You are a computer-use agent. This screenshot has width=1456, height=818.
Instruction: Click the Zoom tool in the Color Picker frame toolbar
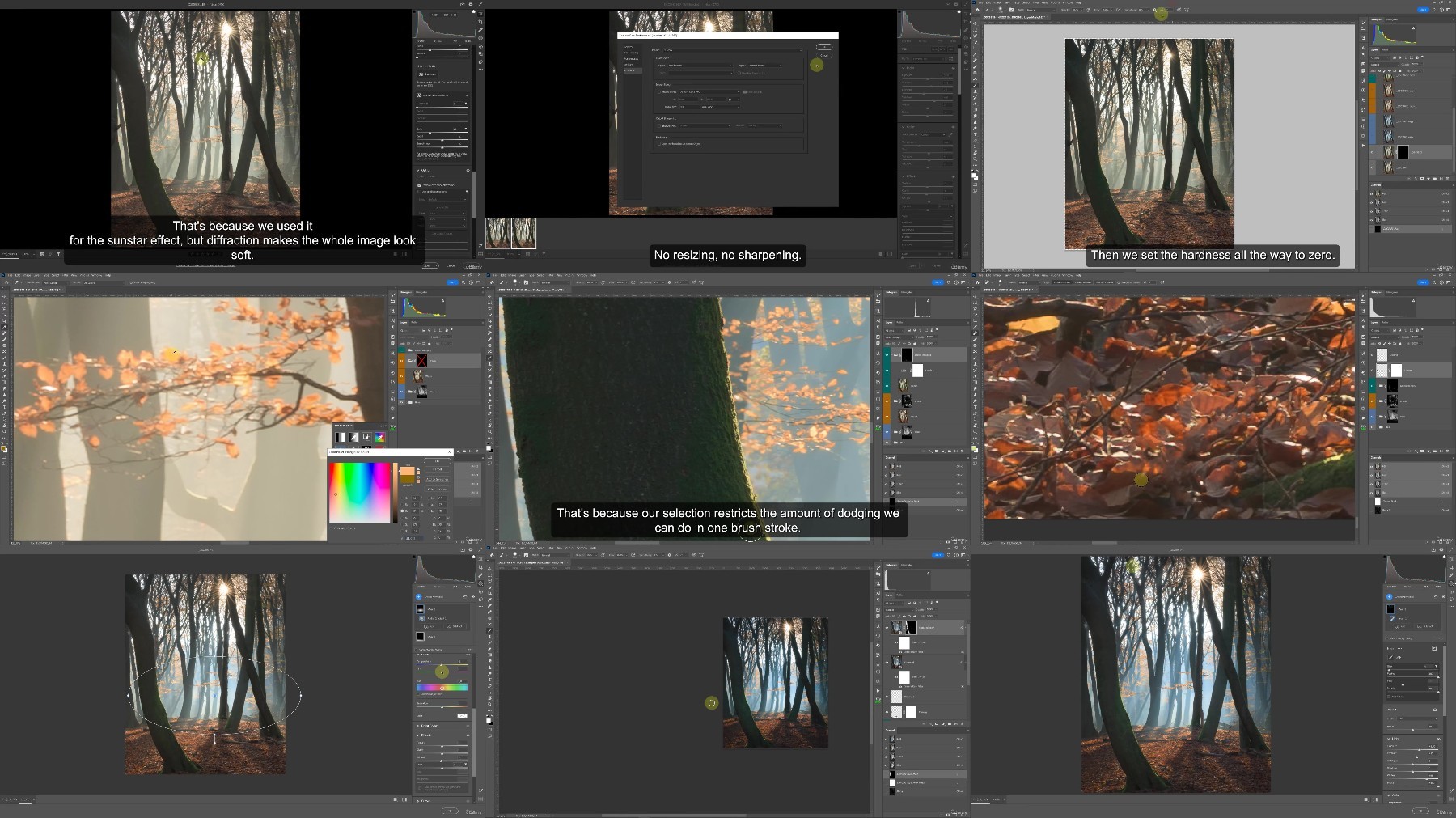tap(4, 431)
